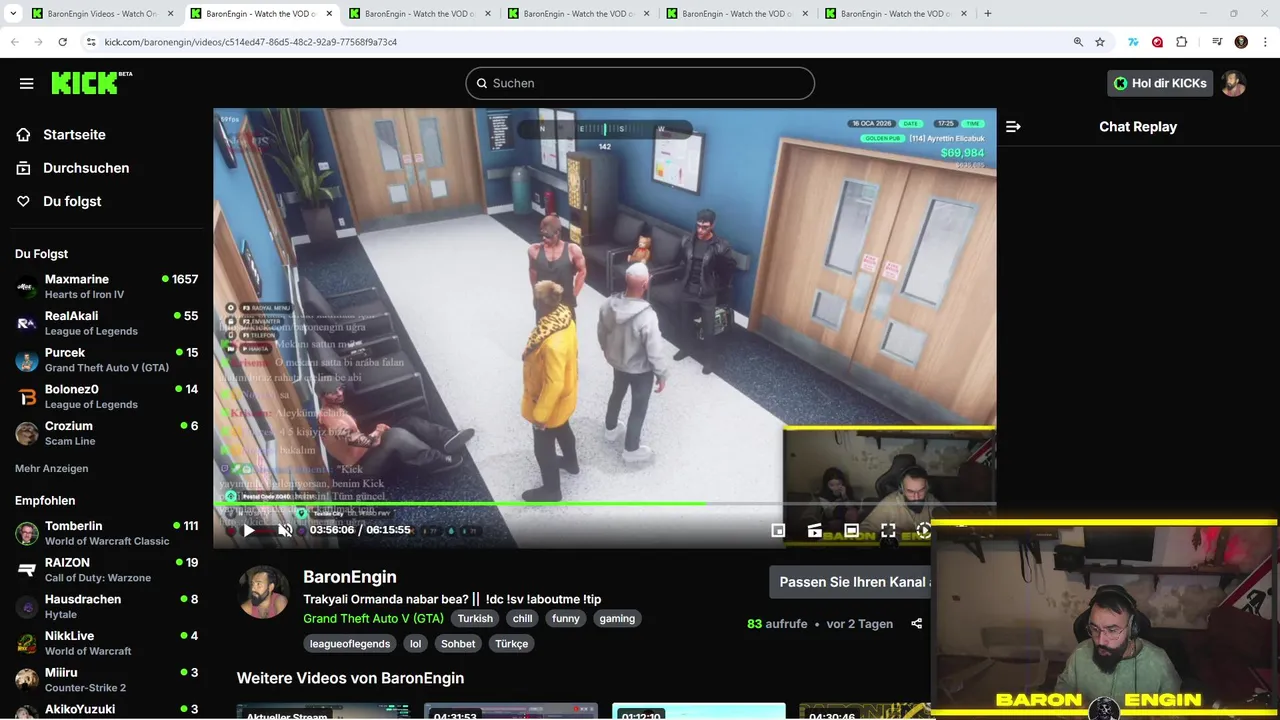Click the address bar URL

(x=251, y=42)
